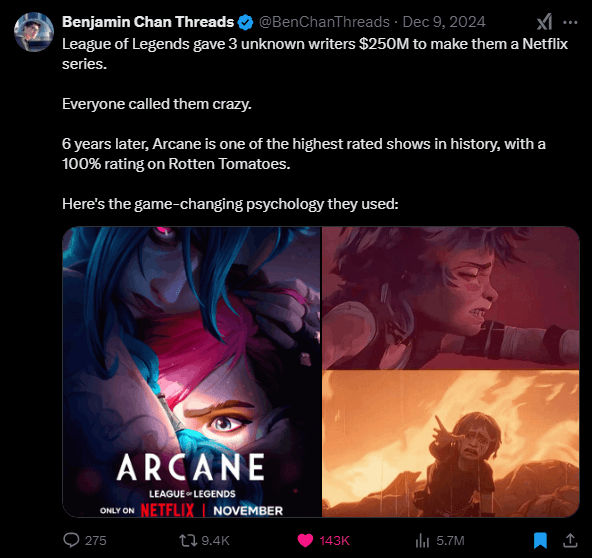View analytics with 5.7M views

point(422,540)
